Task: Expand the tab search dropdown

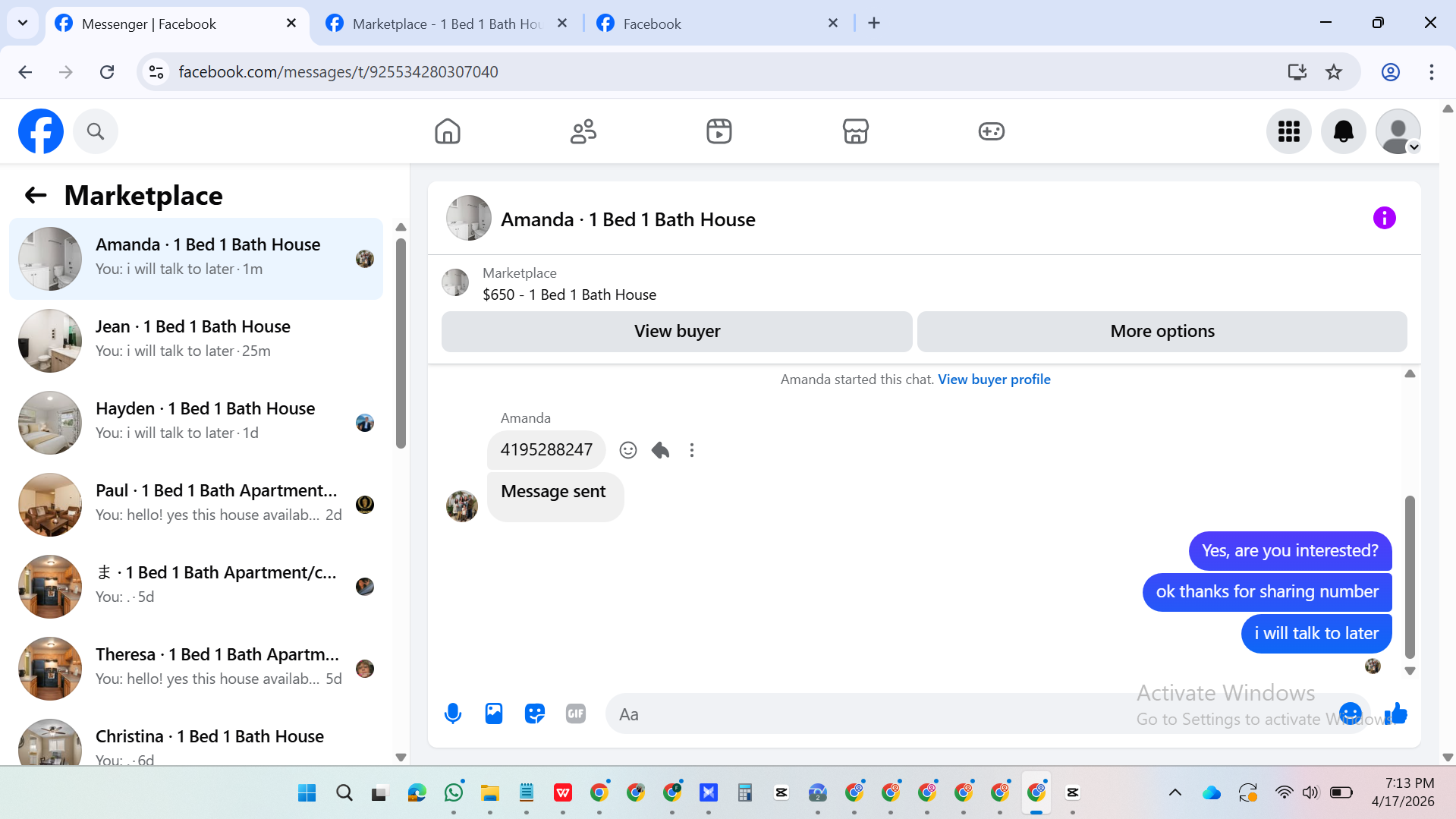Action: [x=23, y=24]
